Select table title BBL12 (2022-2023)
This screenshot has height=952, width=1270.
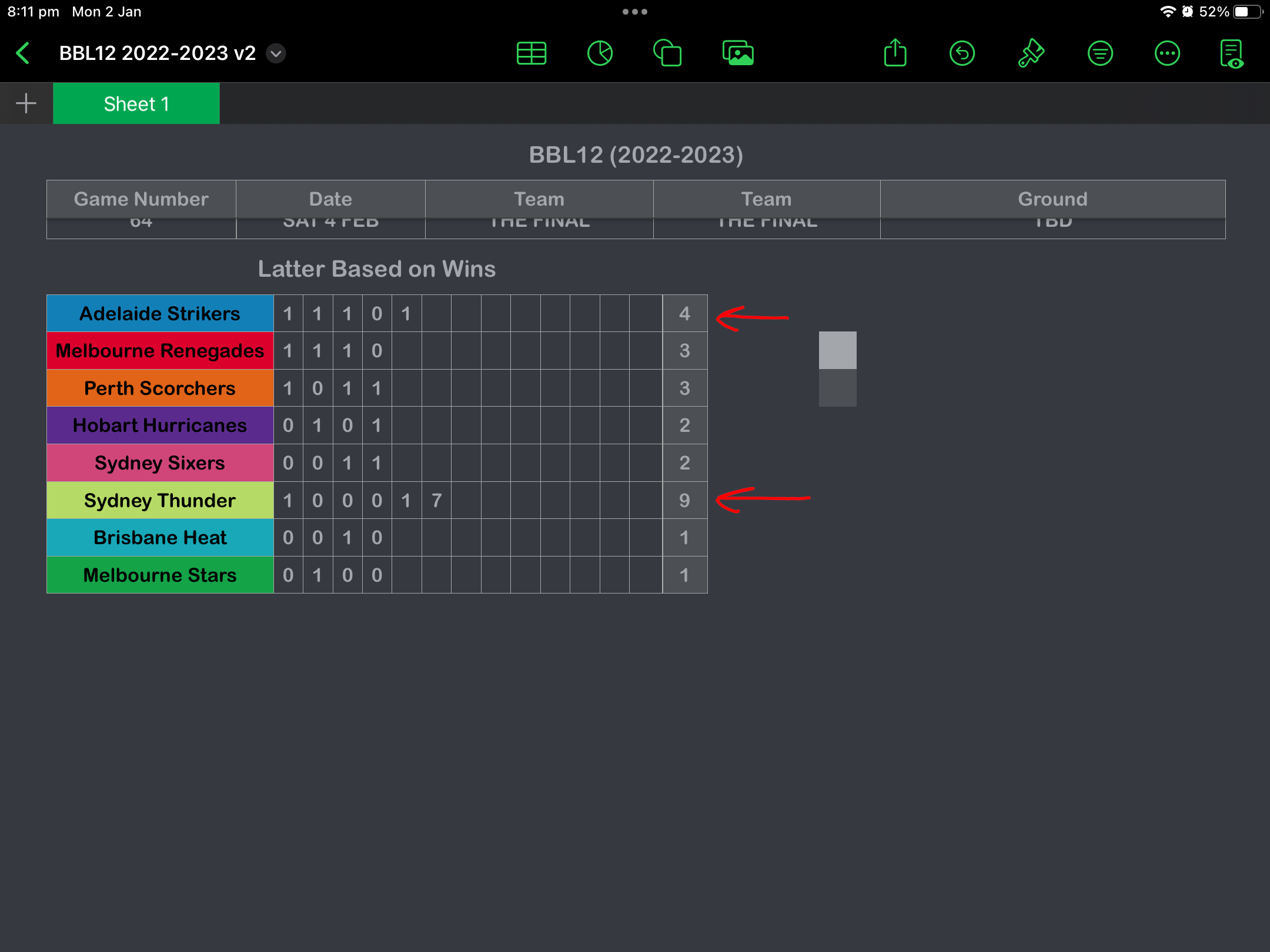636,155
